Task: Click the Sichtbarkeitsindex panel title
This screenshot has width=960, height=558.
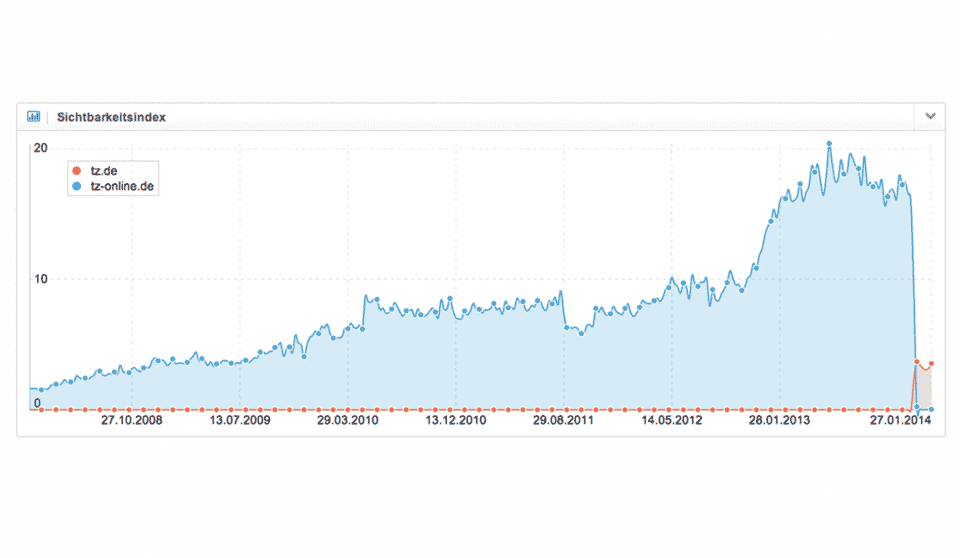Action: coord(111,117)
